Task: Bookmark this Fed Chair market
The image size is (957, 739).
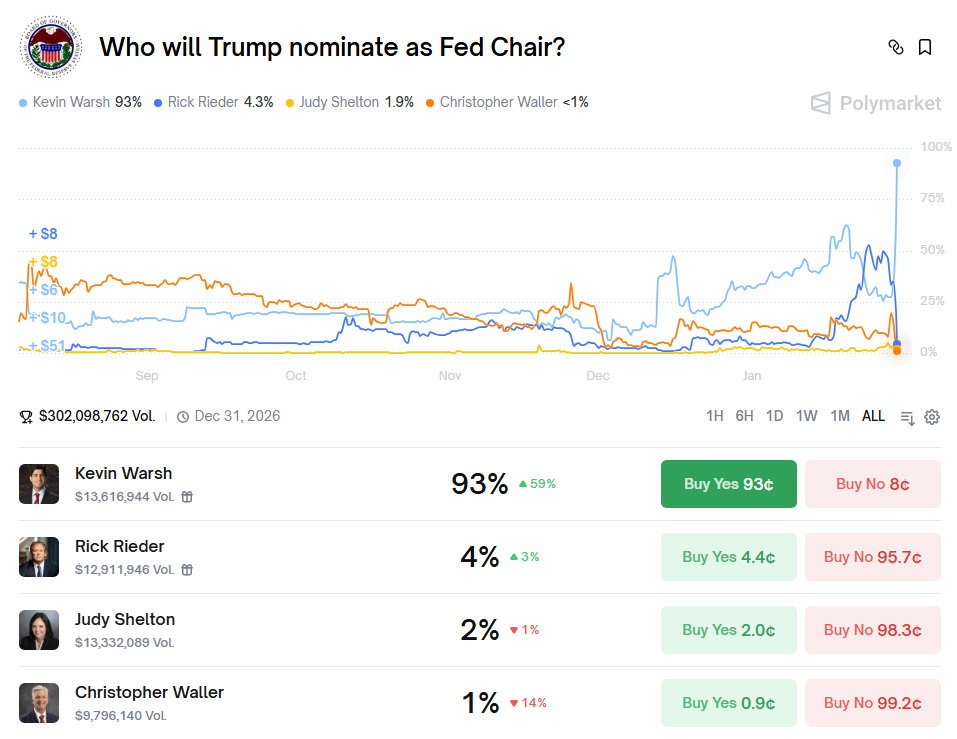Action: 925,47
